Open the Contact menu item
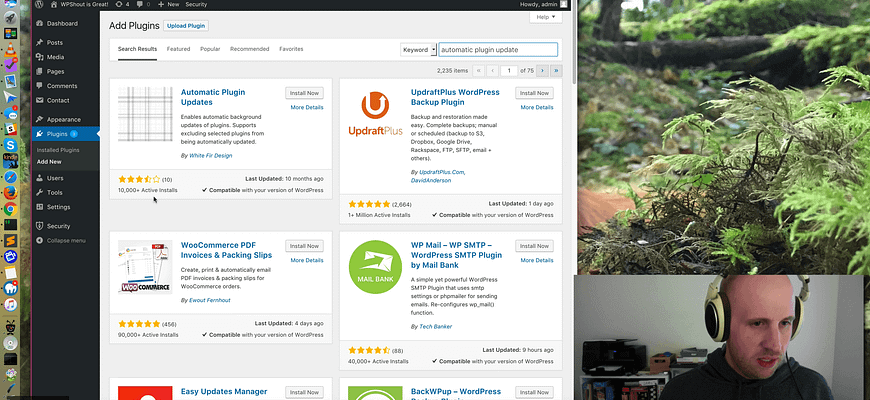This screenshot has width=870, height=400. [58, 100]
